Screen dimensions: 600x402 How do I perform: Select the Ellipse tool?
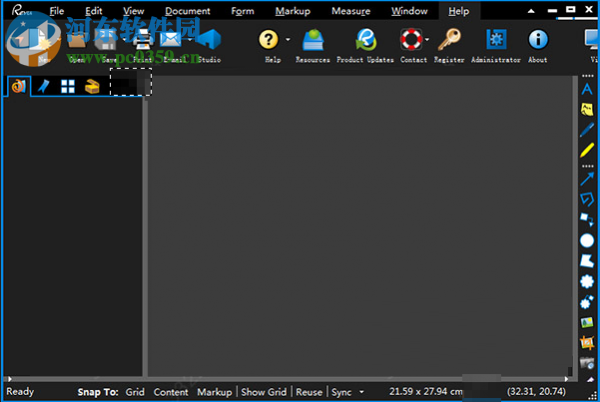click(587, 241)
